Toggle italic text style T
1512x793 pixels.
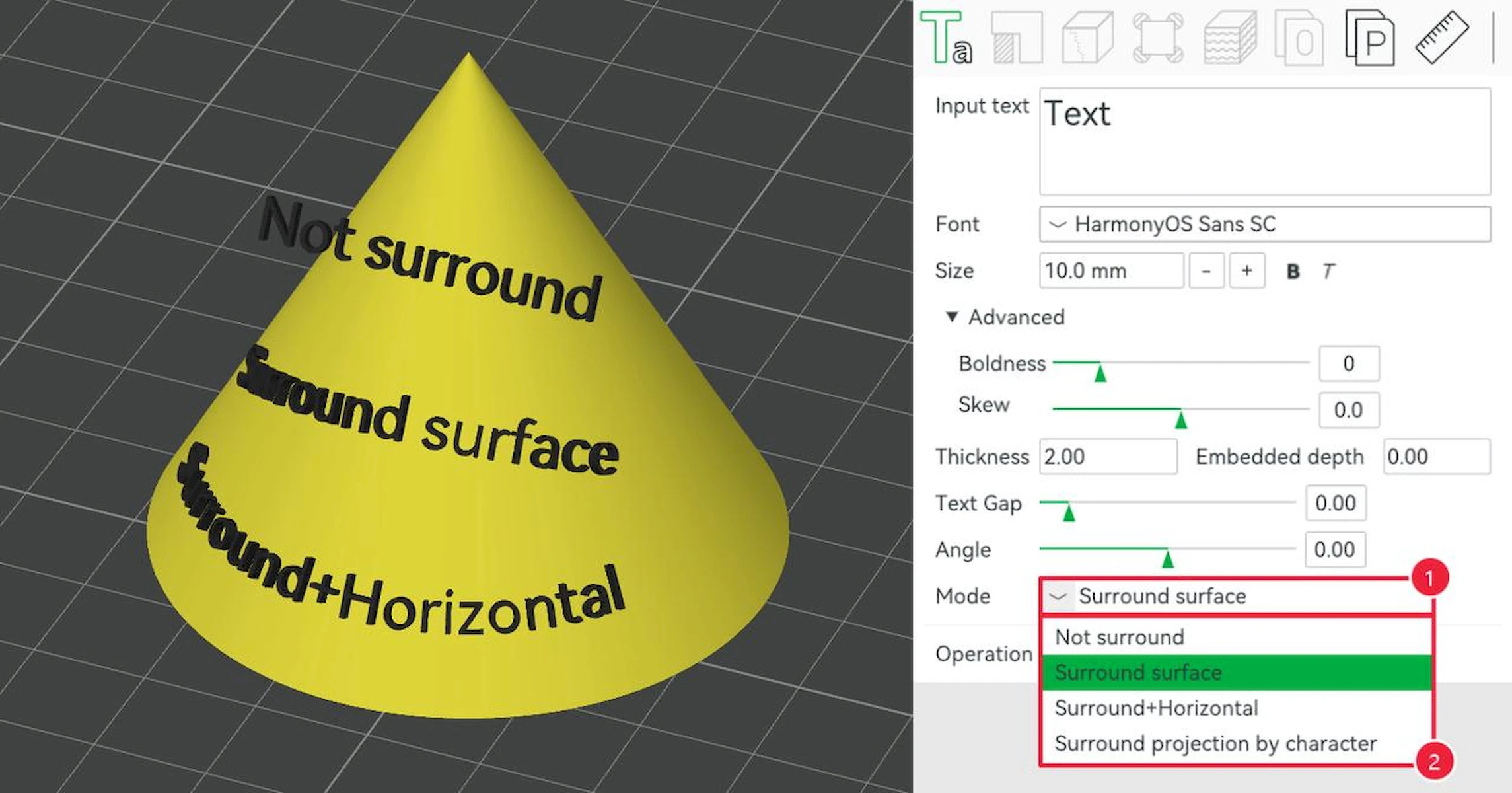point(1328,271)
